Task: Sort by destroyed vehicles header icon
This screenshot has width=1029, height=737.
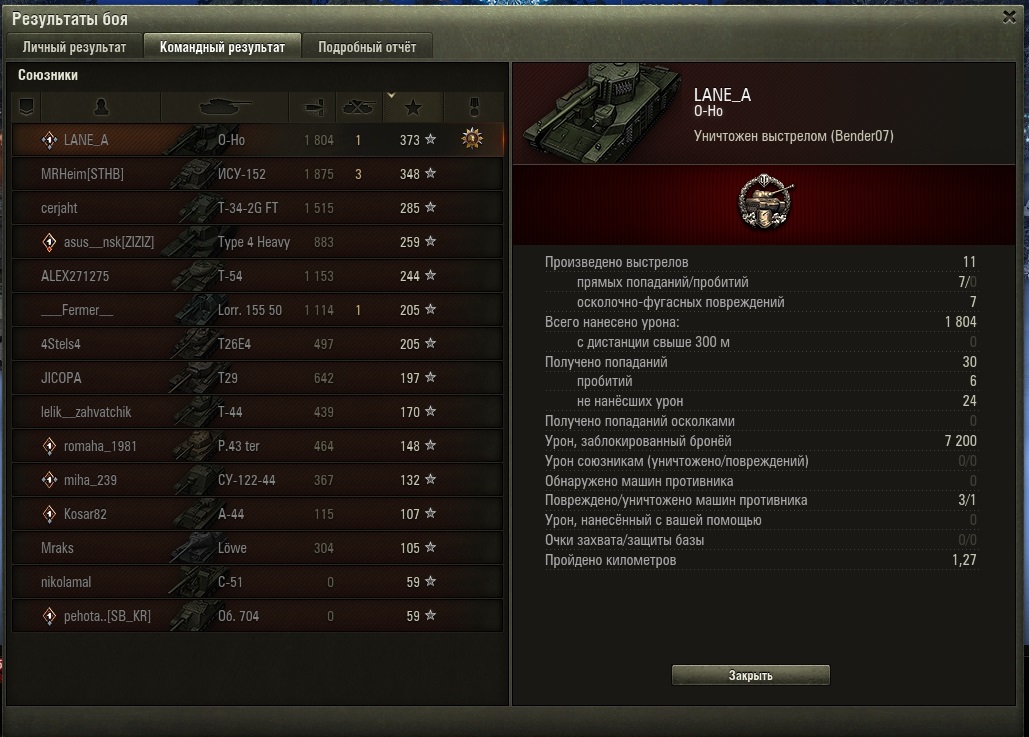Action: pos(358,106)
